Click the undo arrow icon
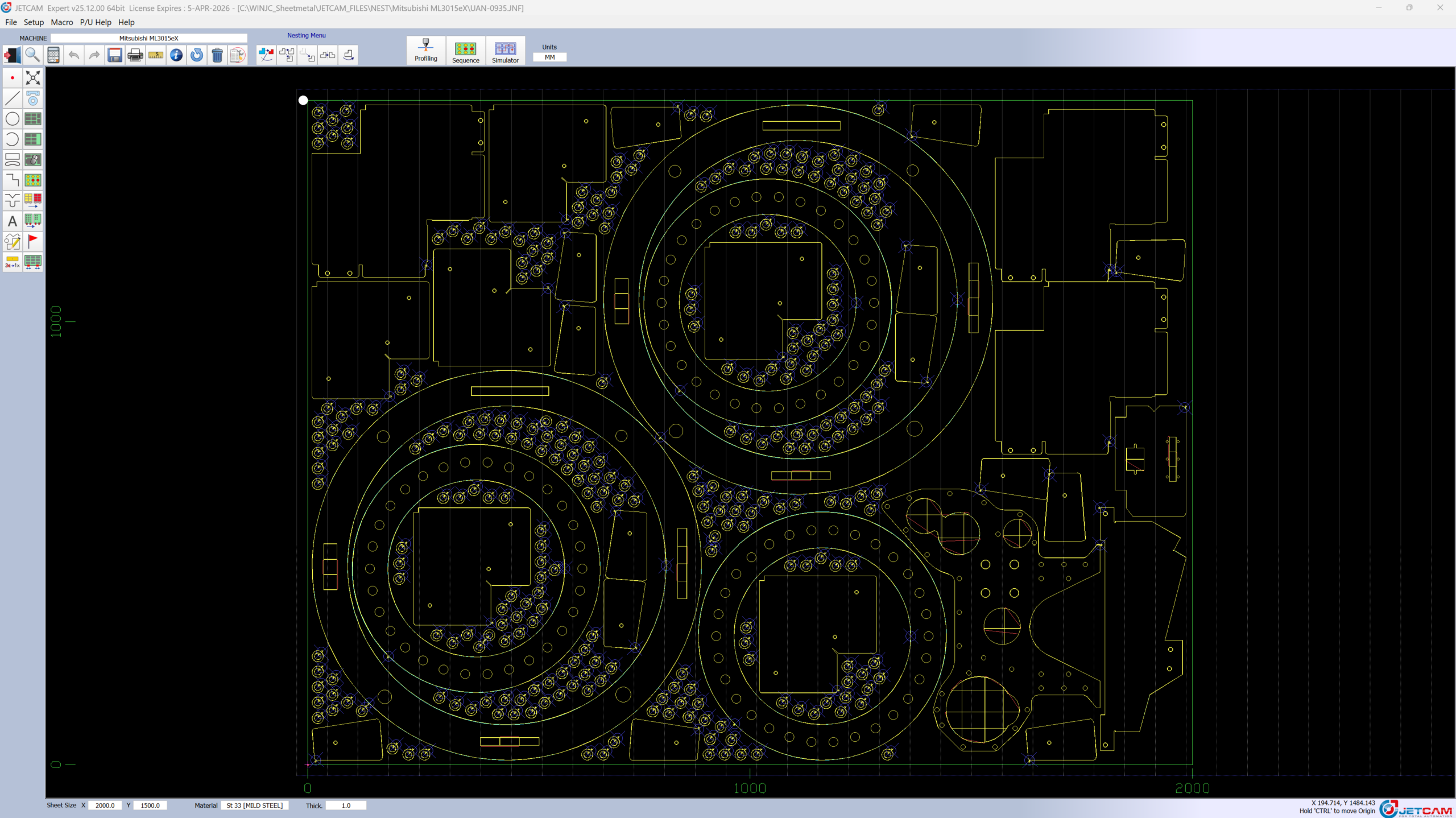 (x=74, y=55)
